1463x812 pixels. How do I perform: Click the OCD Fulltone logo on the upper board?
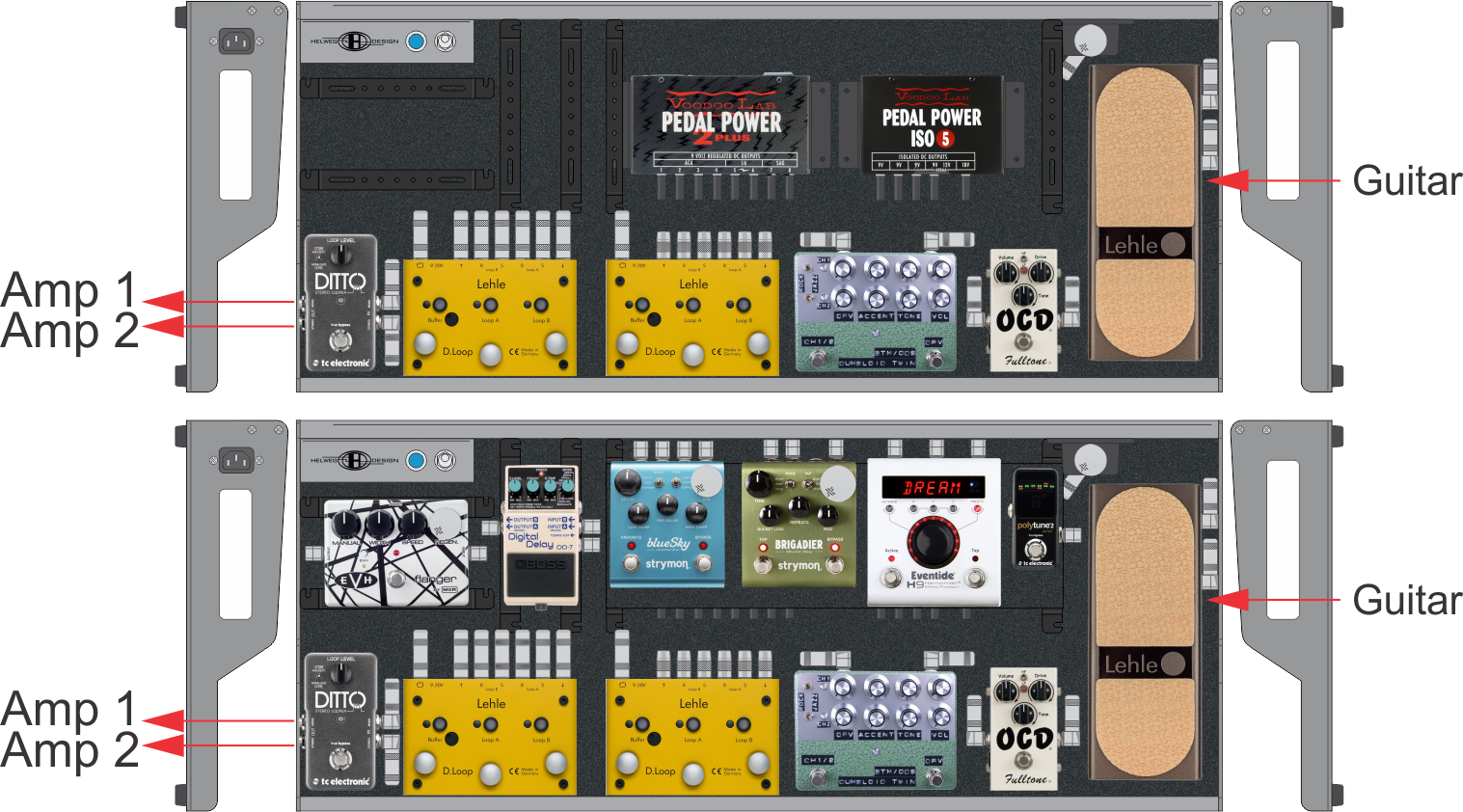tap(1023, 320)
